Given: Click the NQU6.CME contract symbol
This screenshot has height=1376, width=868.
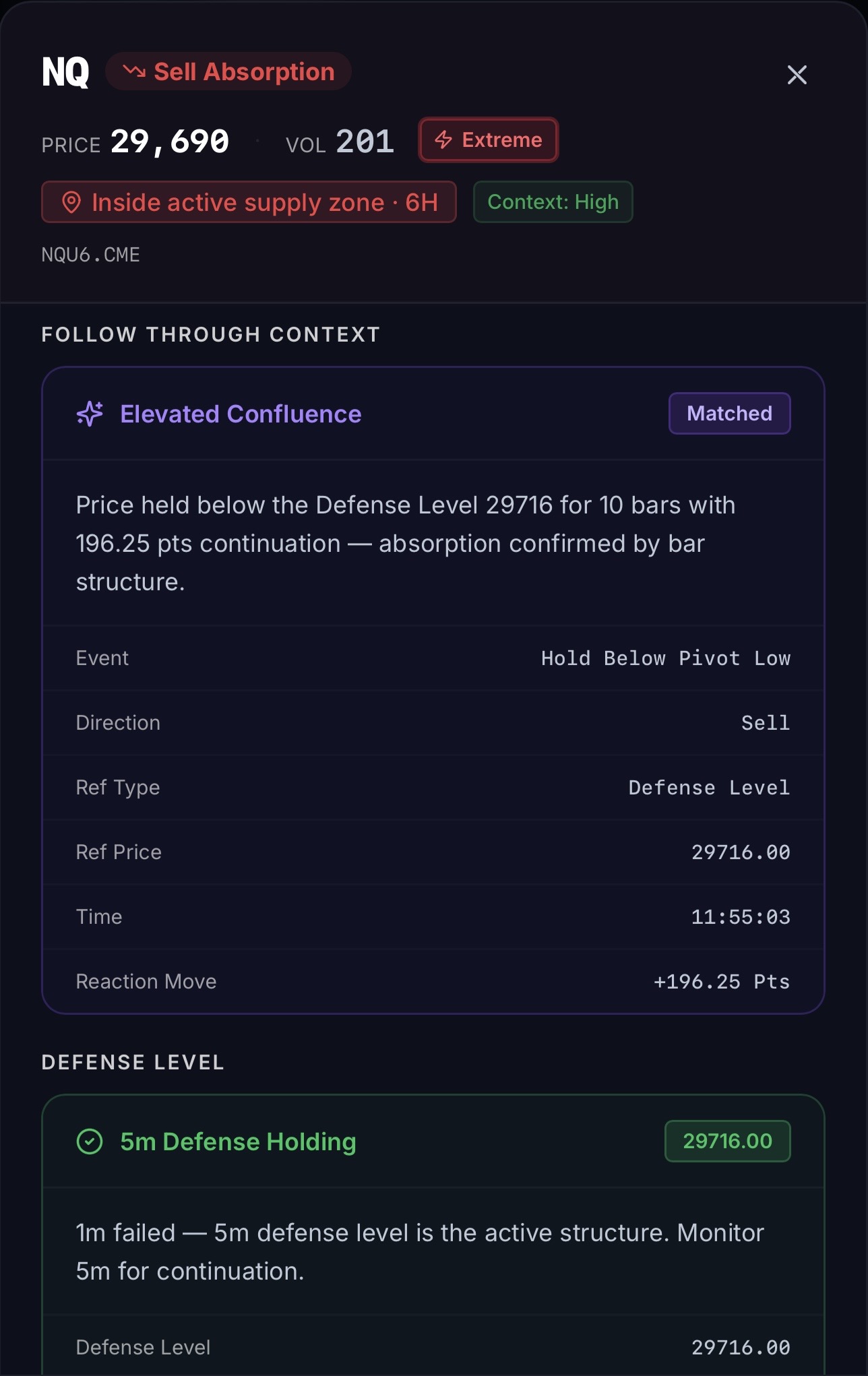Looking at the screenshot, I should coord(91,255).
